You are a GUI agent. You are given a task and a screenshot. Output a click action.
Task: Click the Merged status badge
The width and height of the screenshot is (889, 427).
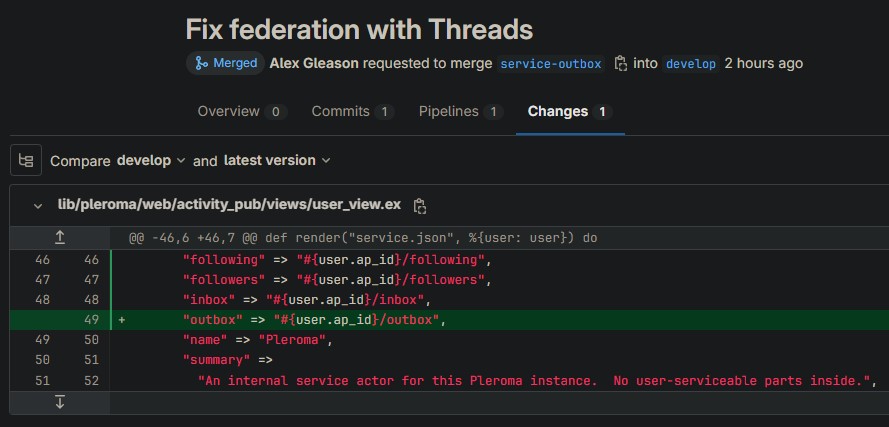click(226, 64)
